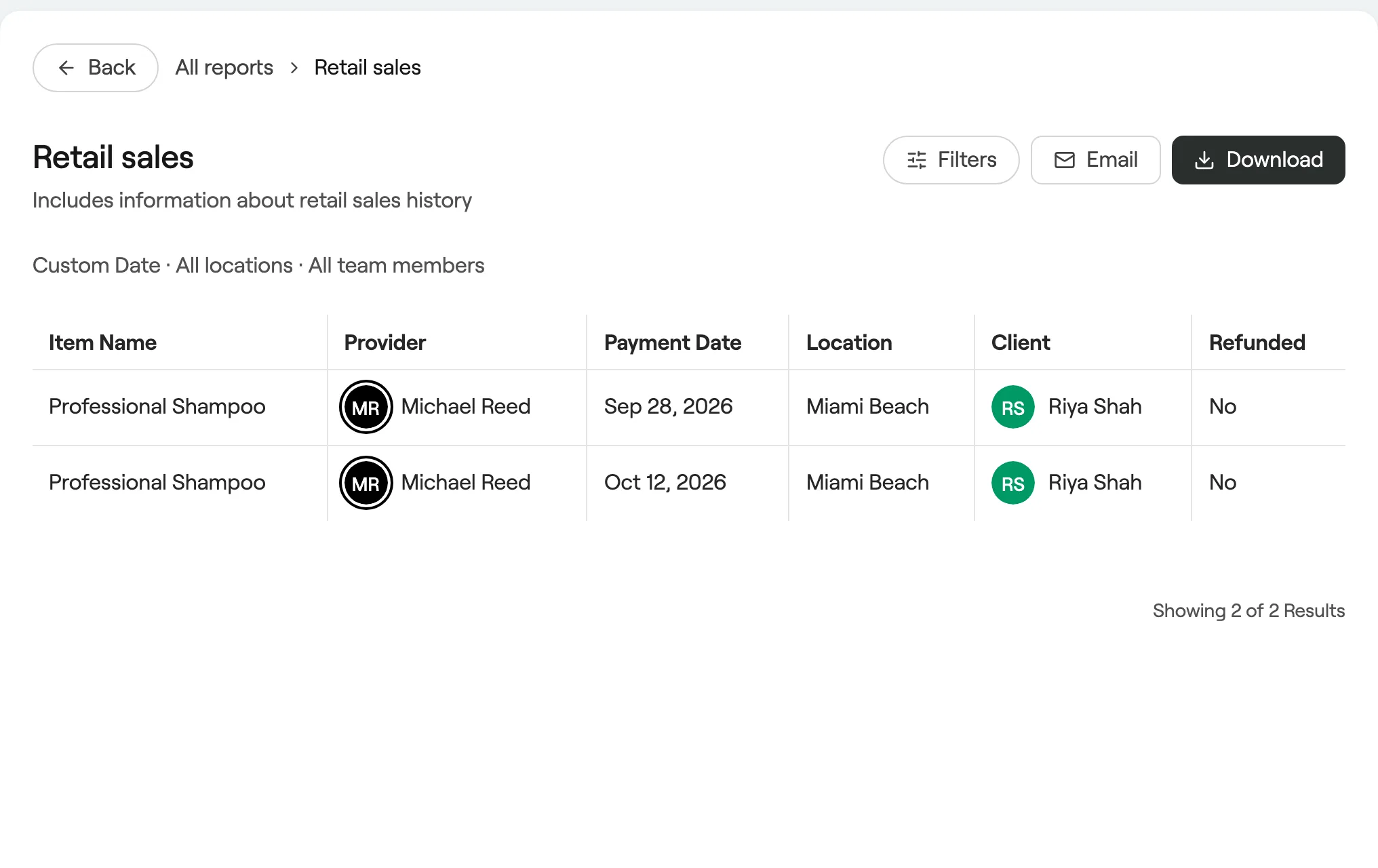Image resolution: width=1378 pixels, height=868 pixels.
Task: Click the Riya Shah name in Oct 12 row
Action: tap(1095, 483)
